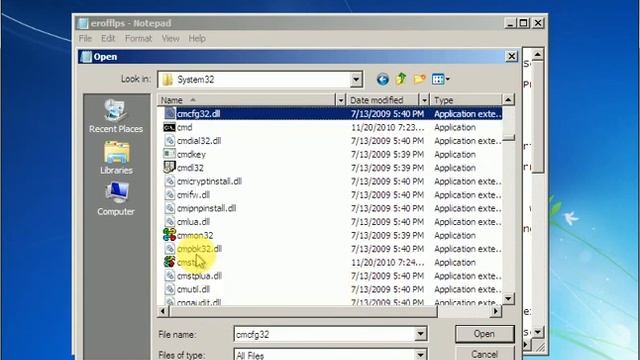640x360 pixels.
Task: Select the cmcfg32.dll file icon
Action: tap(170, 113)
